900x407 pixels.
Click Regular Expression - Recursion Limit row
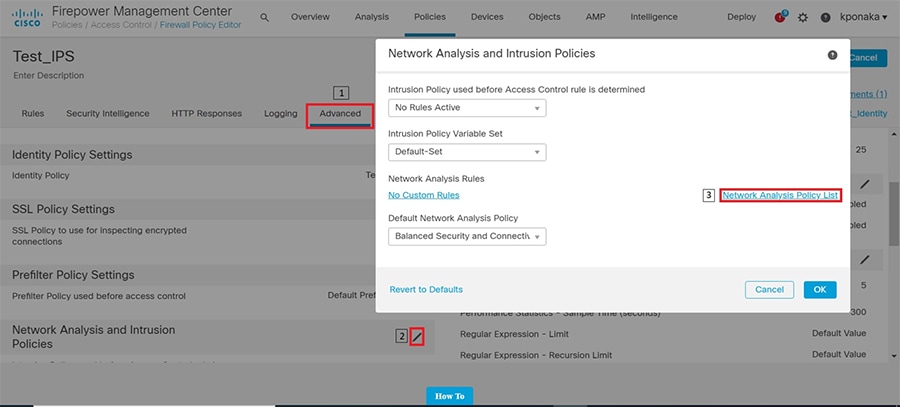pos(663,355)
